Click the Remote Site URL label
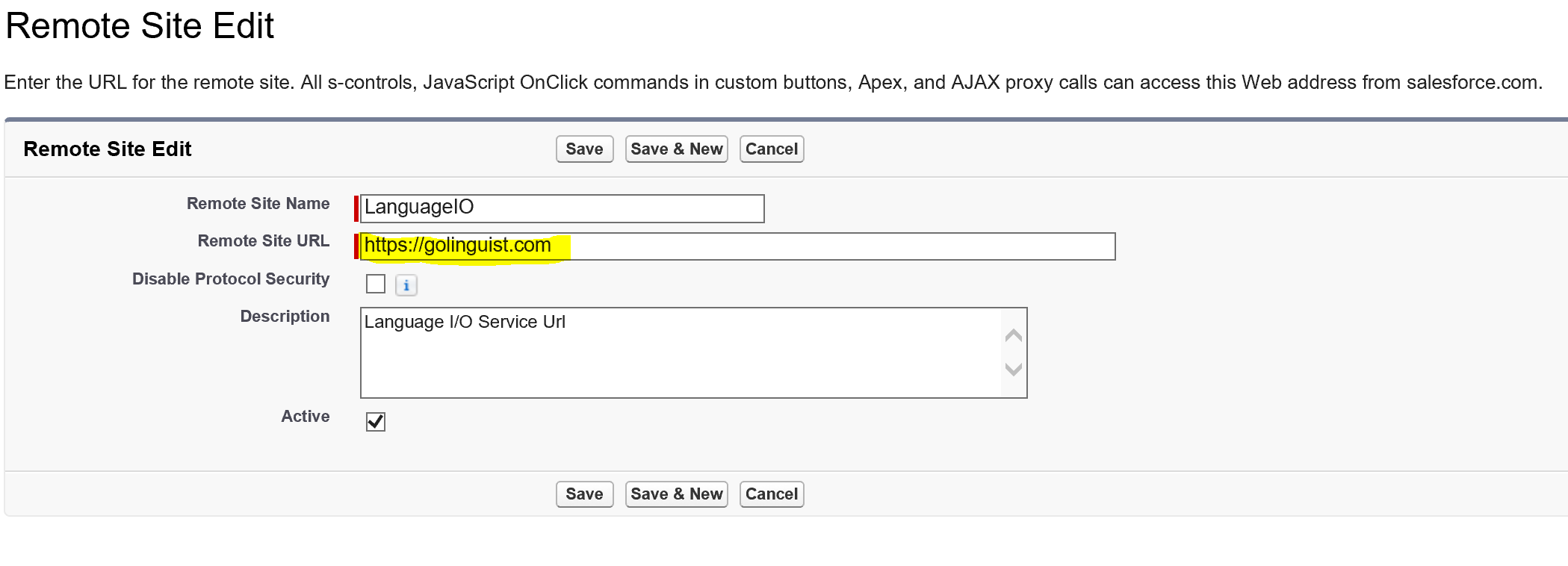 263,241
